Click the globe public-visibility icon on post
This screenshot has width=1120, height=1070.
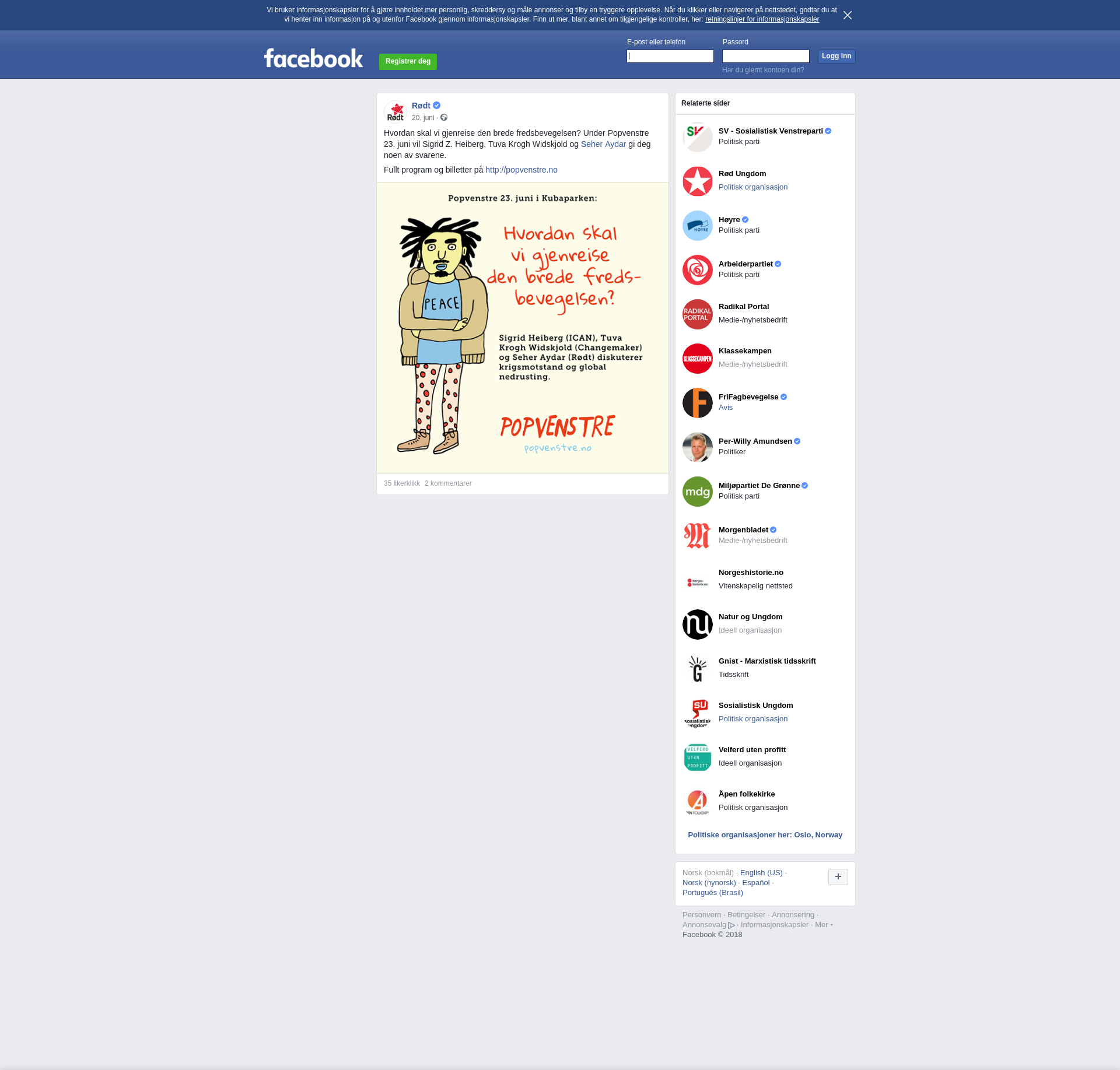444,118
